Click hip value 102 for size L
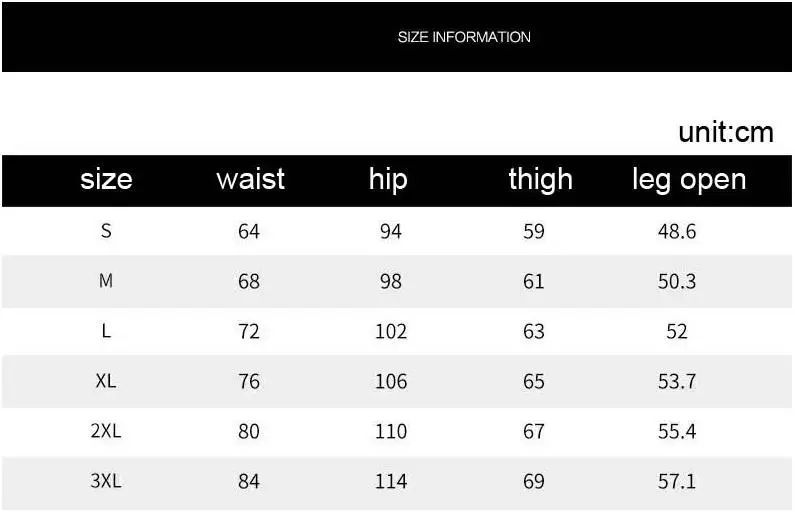This screenshot has height=513, width=795. (391, 332)
